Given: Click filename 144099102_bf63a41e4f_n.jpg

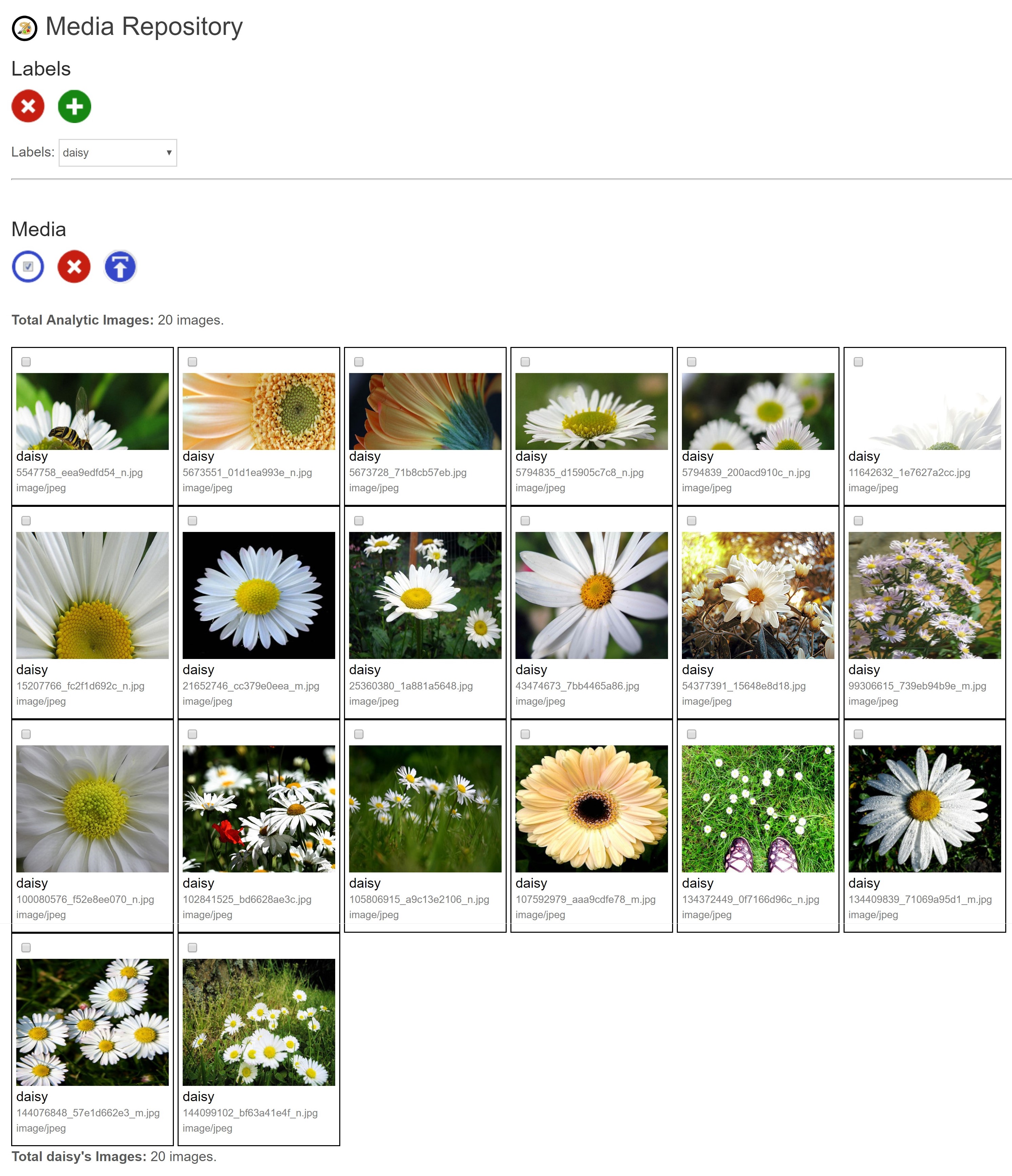Looking at the screenshot, I should 250,1113.
